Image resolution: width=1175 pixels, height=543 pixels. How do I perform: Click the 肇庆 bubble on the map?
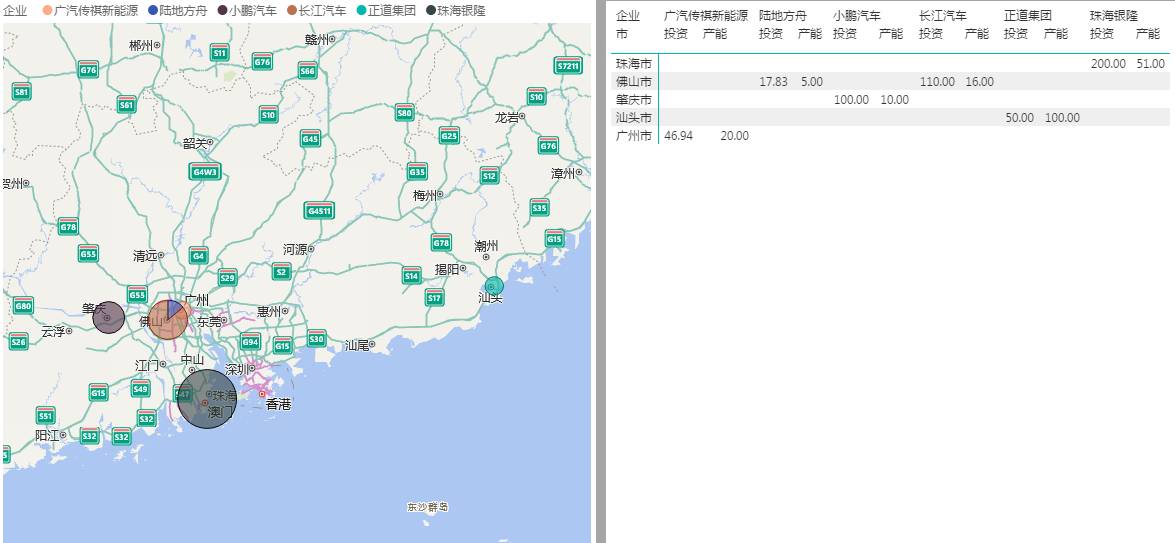click(x=109, y=318)
